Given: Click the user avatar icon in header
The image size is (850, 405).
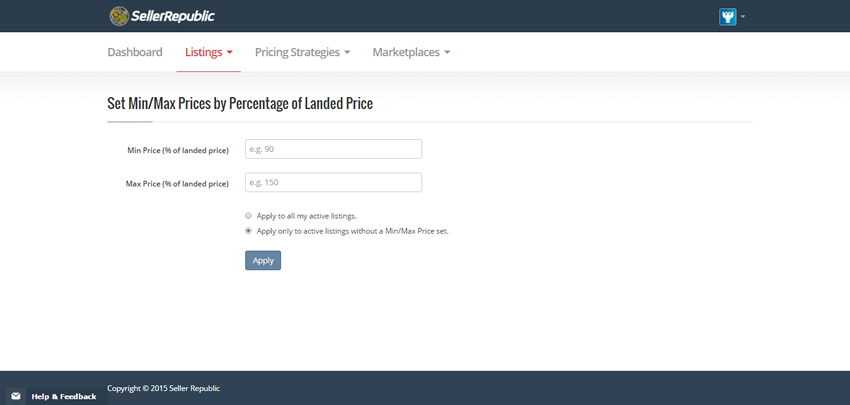Looking at the screenshot, I should (x=727, y=17).
